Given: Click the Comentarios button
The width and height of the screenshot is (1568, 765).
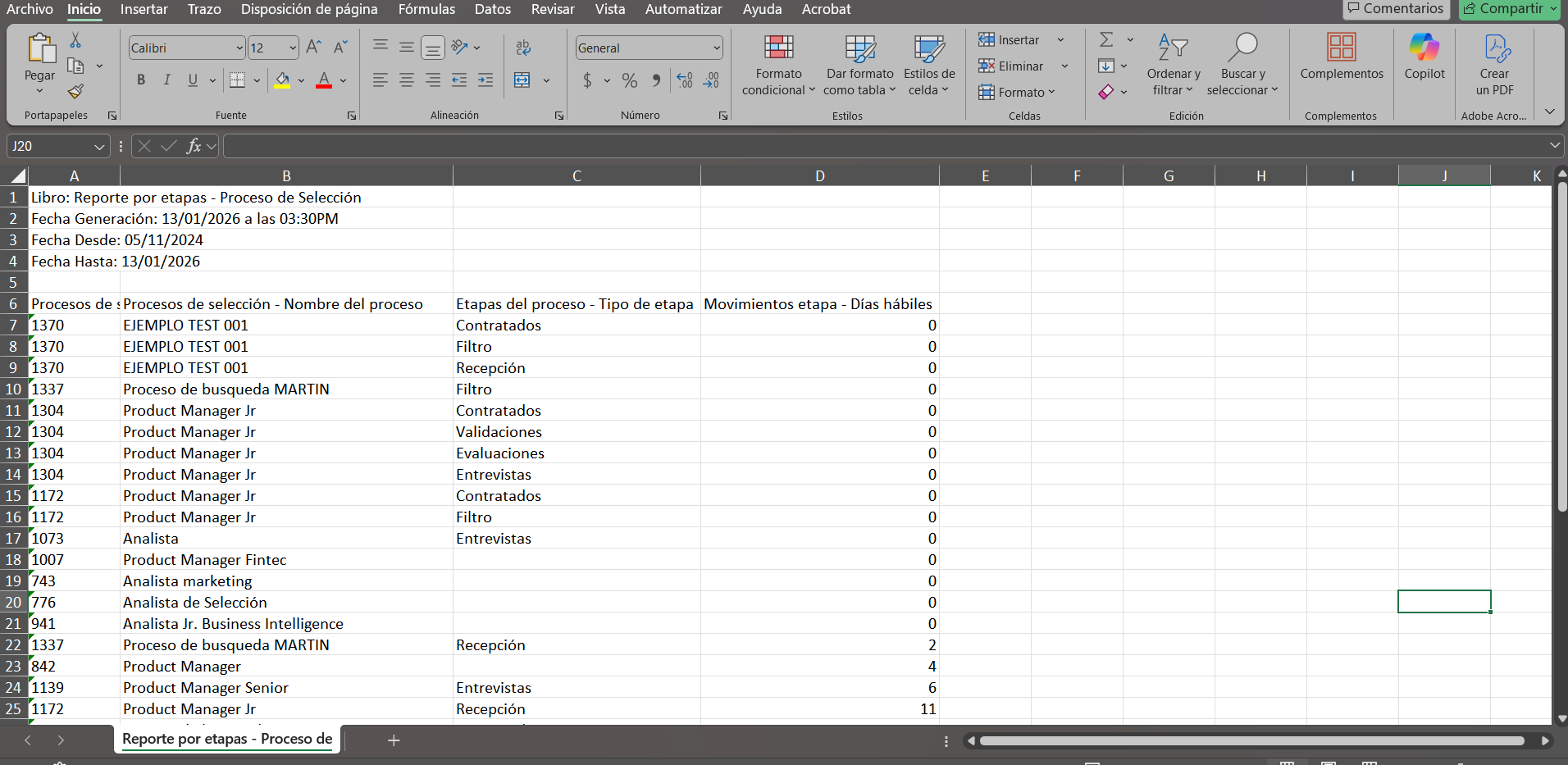Looking at the screenshot, I should point(1395,9).
